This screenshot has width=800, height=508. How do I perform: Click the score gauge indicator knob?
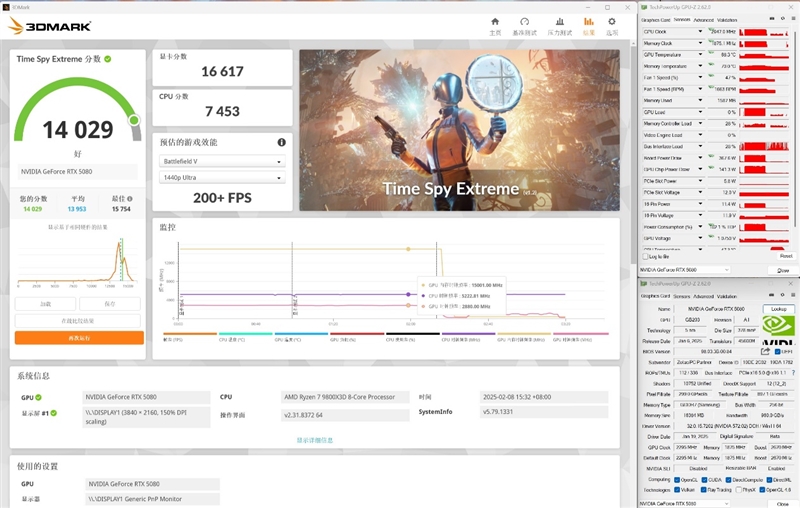(134, 120)
